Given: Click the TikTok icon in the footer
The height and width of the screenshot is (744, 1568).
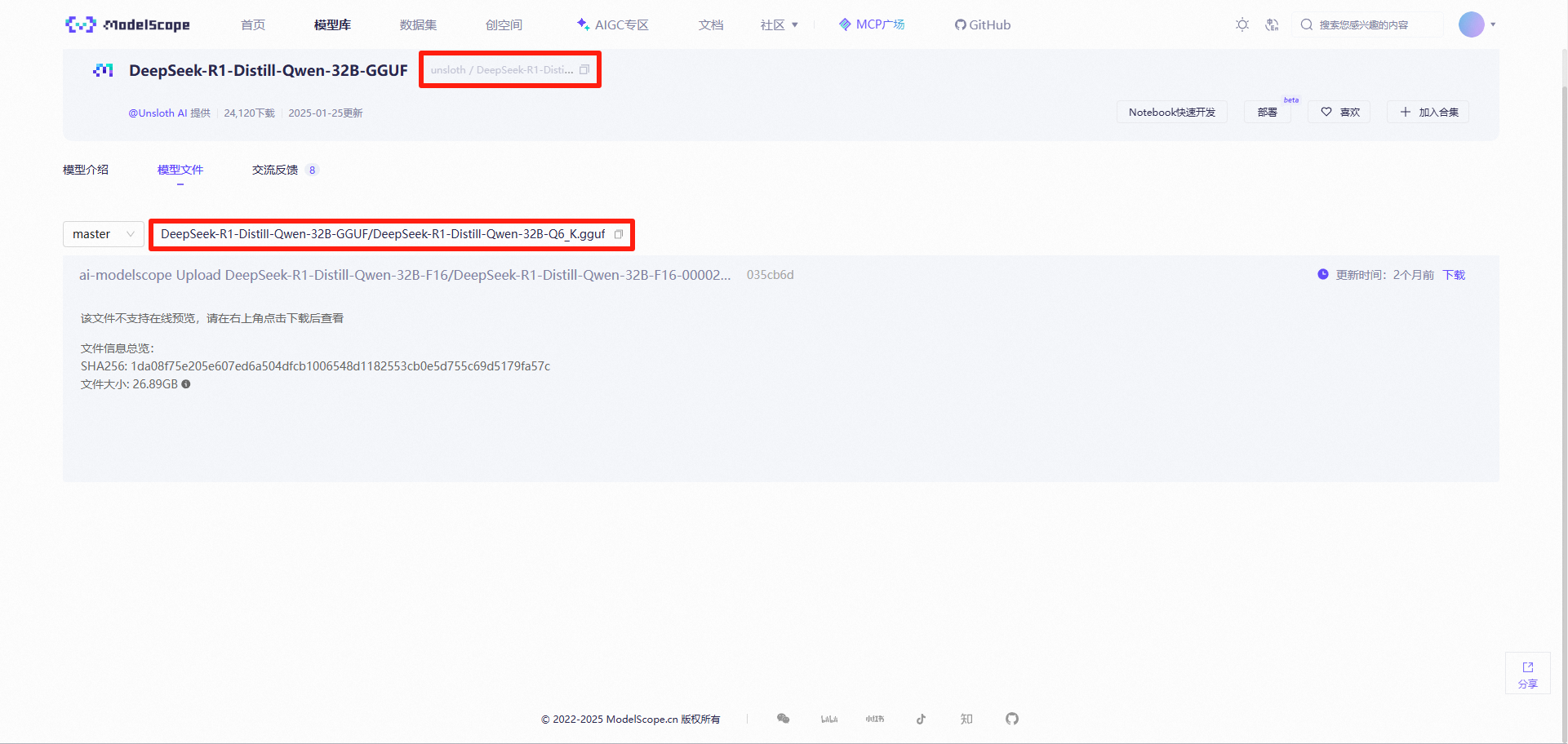Looking at the screenshot, I should click(x=921, y=719).
